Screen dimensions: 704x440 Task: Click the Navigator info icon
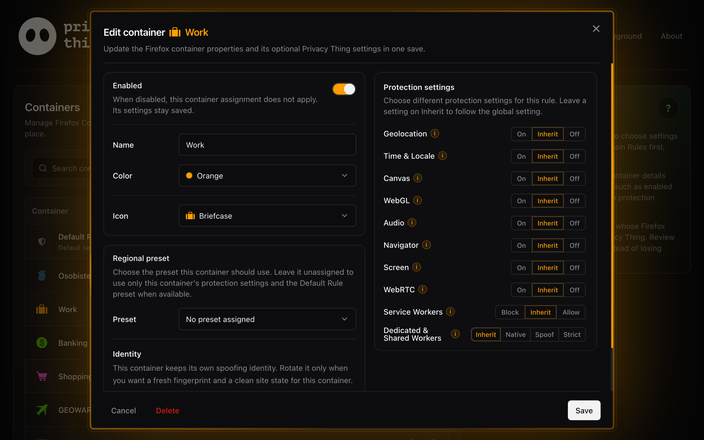point(427,245)
